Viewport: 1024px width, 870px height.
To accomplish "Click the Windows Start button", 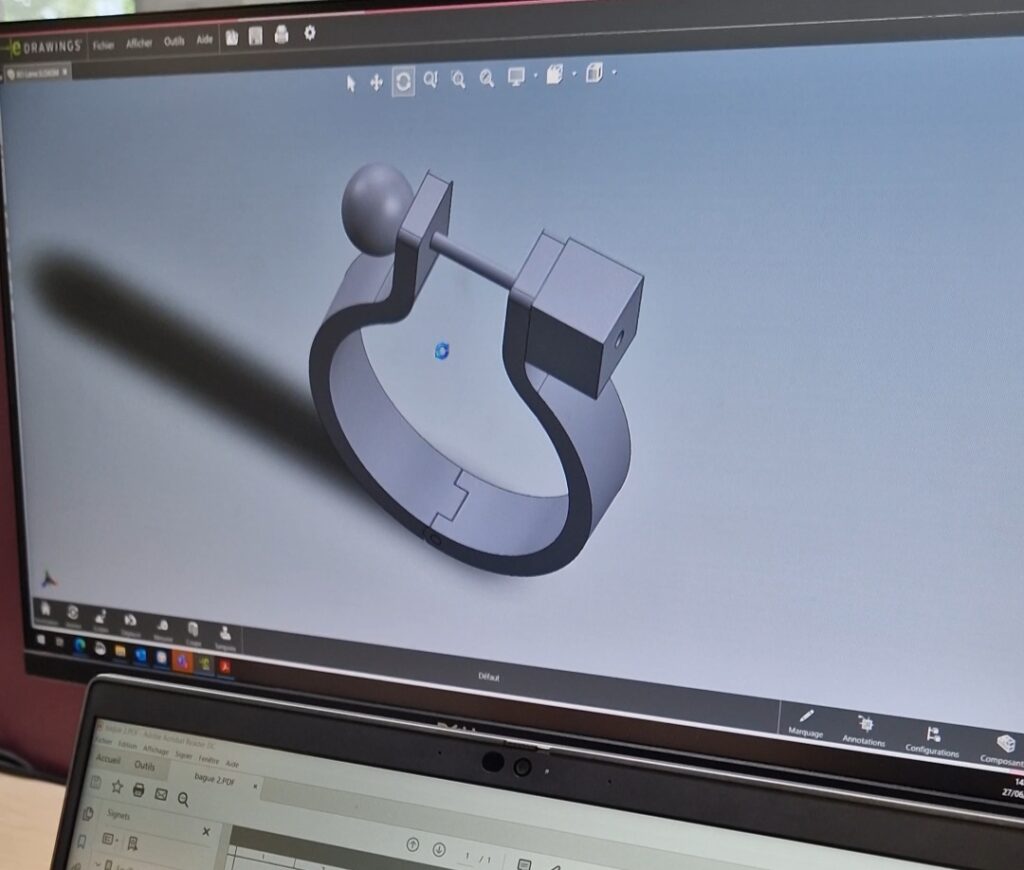I will pos(41,641).
